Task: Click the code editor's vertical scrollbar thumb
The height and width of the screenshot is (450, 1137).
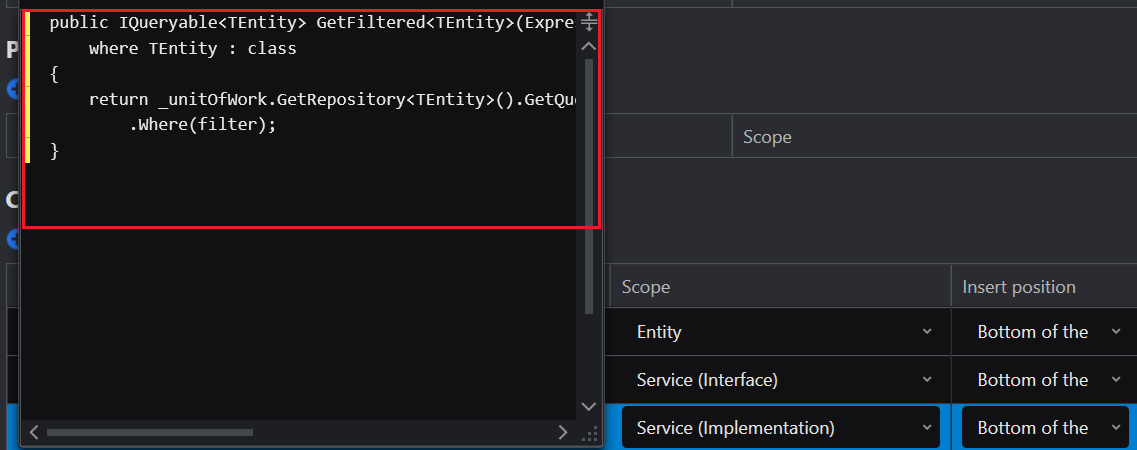Action: [x=589, y=186]
